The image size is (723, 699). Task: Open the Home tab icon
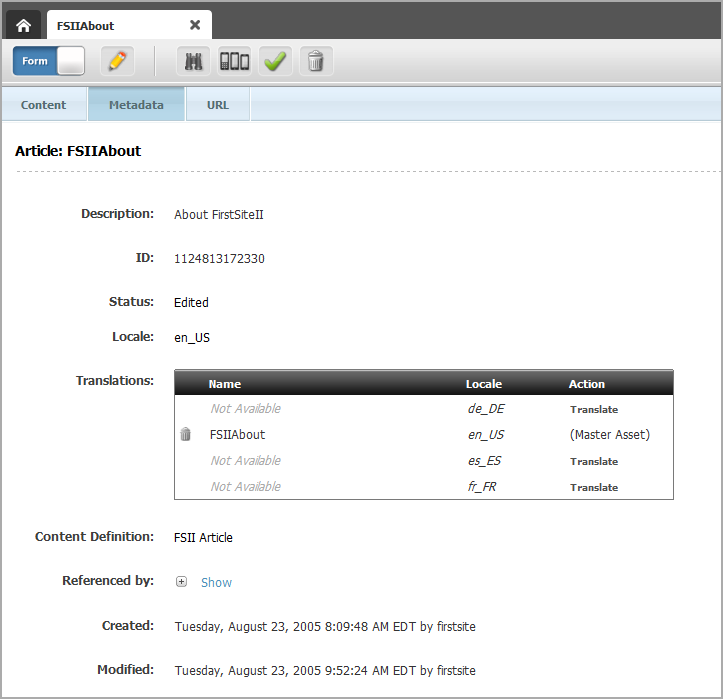pyautogui.click(x=24, y=25)
